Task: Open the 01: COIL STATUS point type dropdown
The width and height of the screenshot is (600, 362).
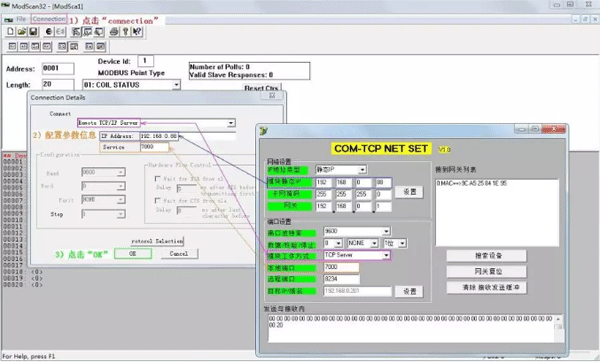Action: pos(176,85)
